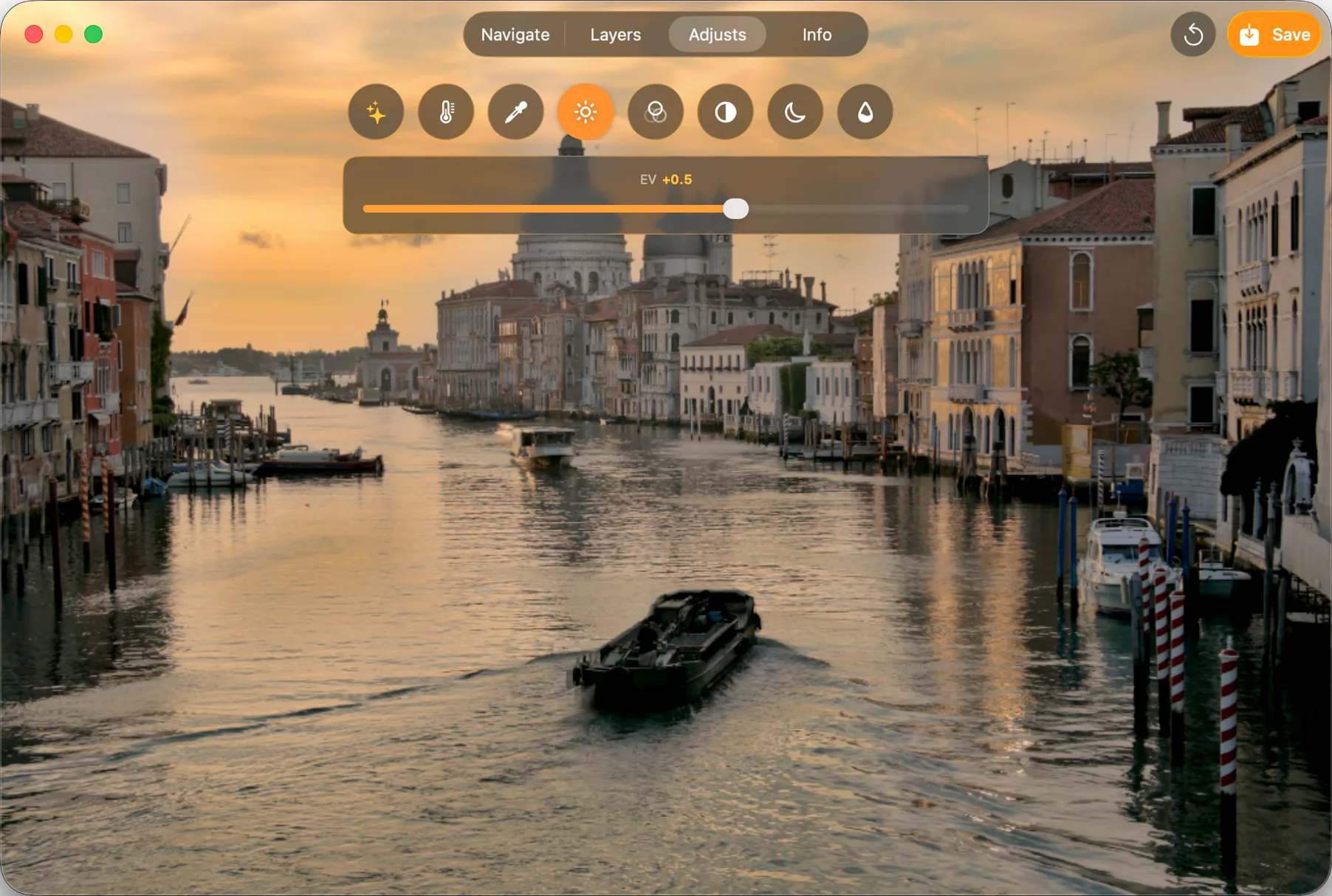Click the green fullscreen window button
The width and height of the screenshot is (1332, 896).
(x=93, y=35)
